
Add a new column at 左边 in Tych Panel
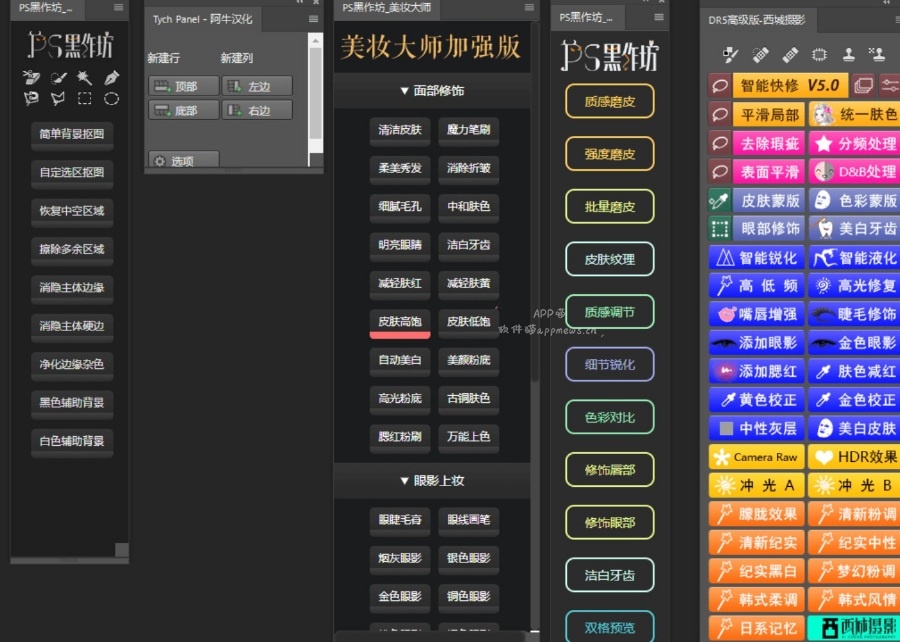[257, 86]
